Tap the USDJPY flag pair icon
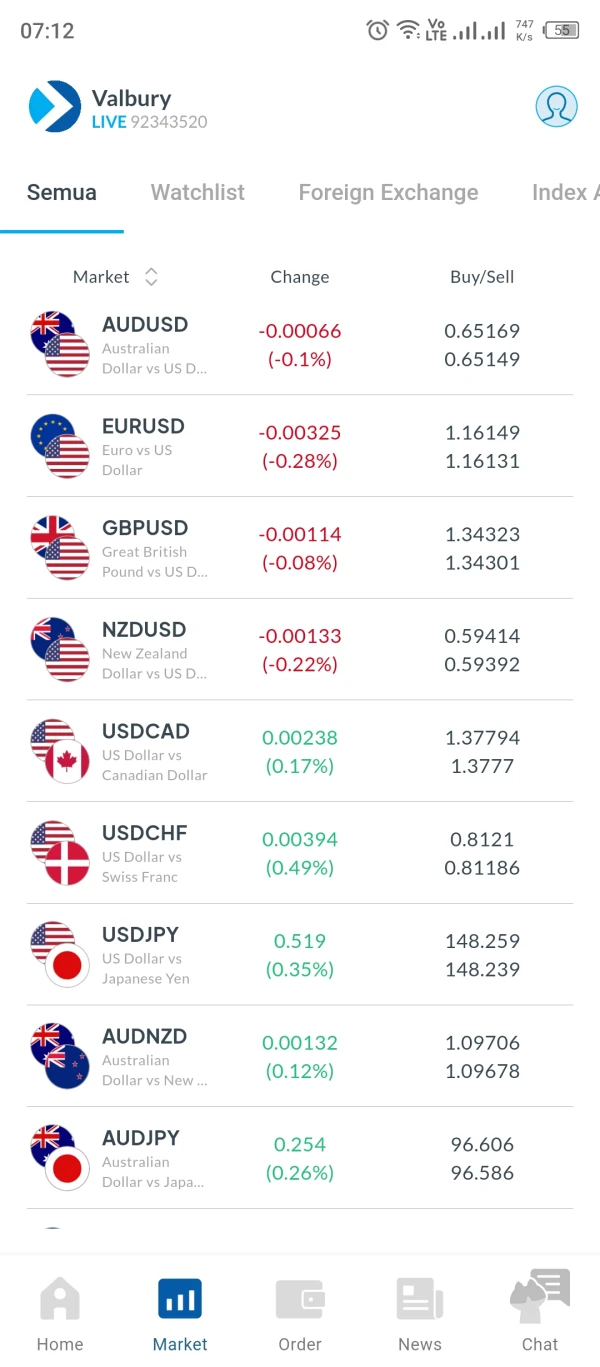 [x=60, y=954]
